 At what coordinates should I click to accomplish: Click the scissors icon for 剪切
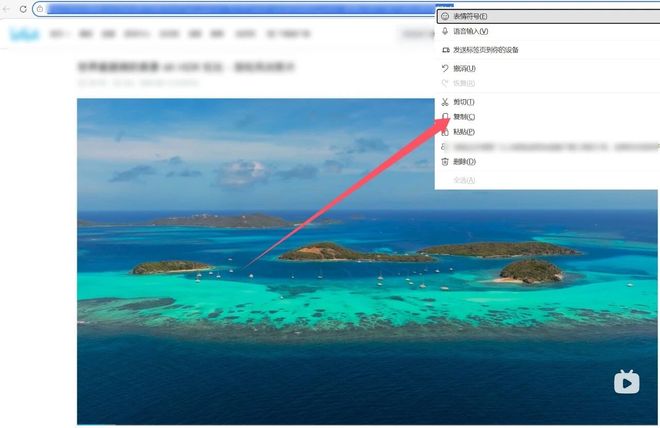point(445,102)
